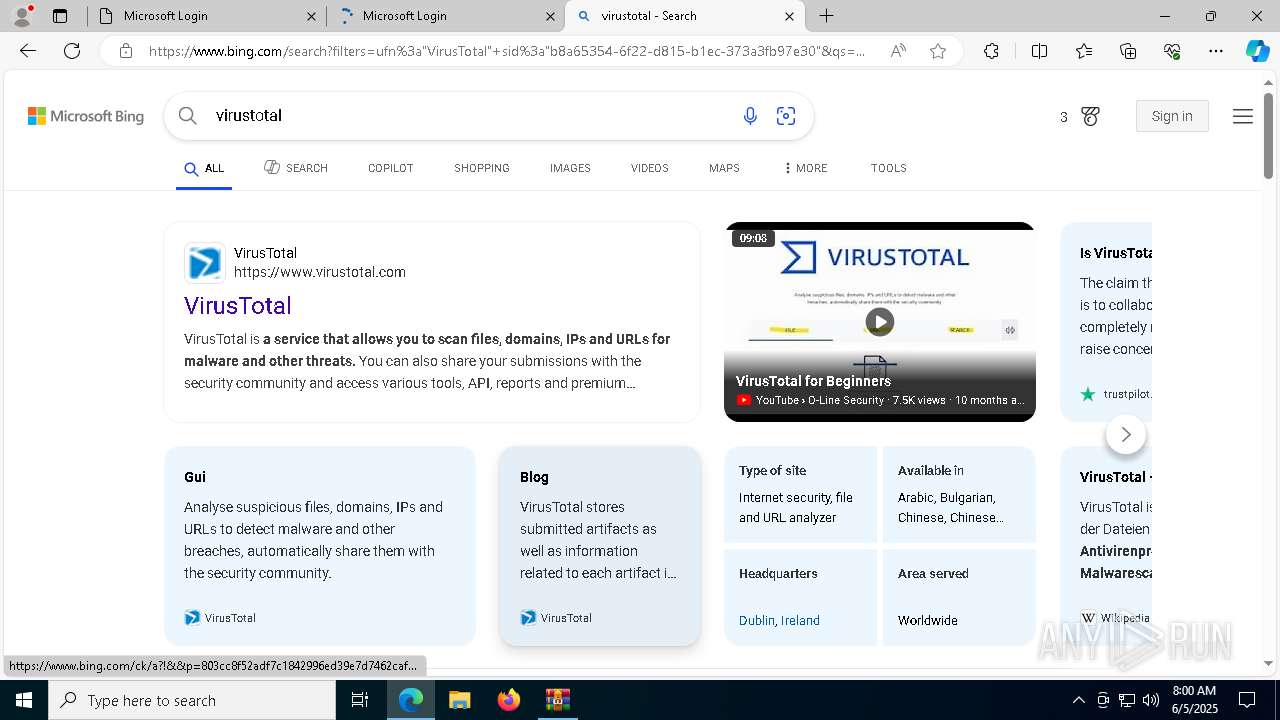Open a new browser tab

[826, 16]
